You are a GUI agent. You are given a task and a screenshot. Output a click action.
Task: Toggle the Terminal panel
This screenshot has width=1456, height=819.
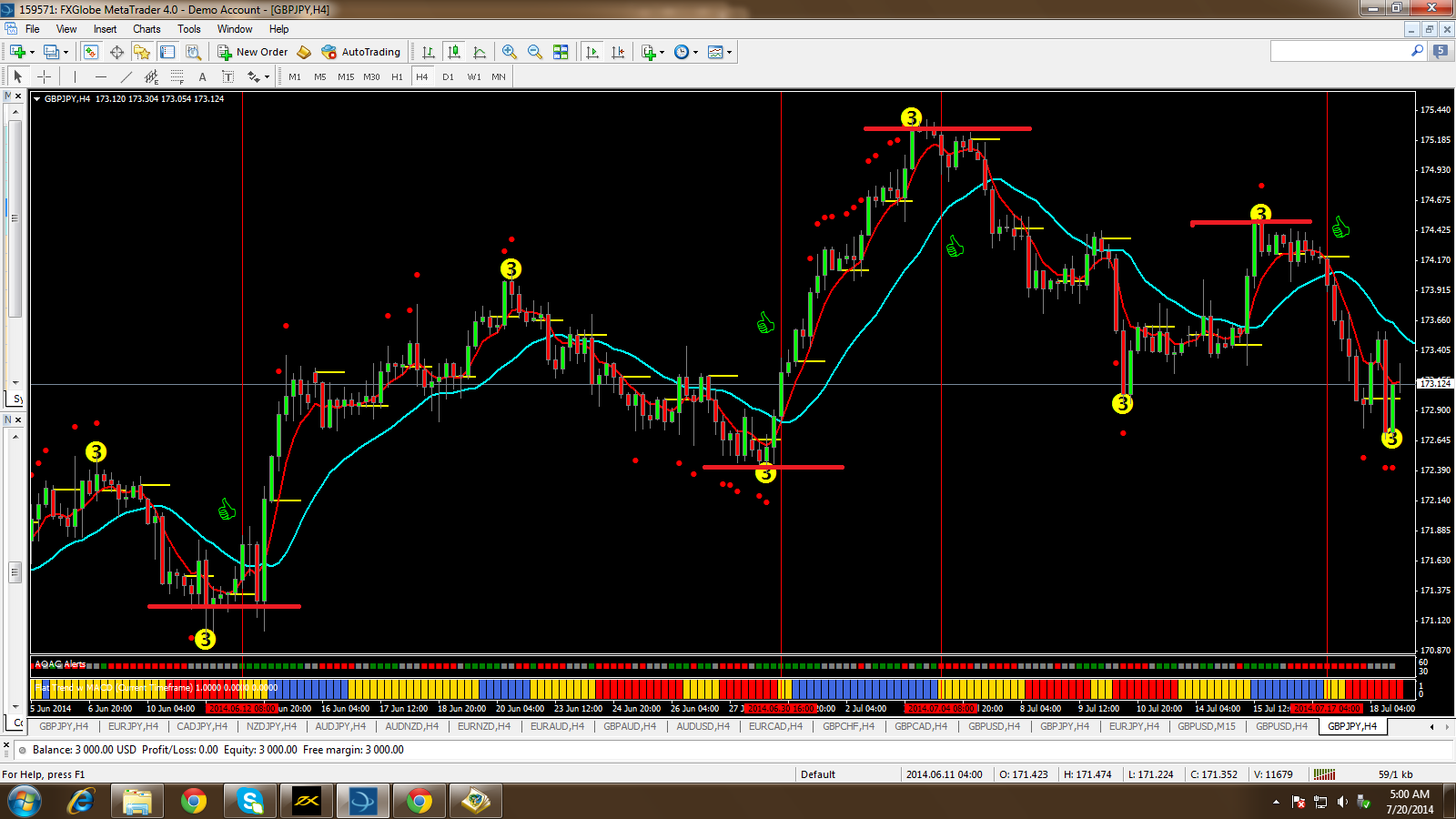167,52
